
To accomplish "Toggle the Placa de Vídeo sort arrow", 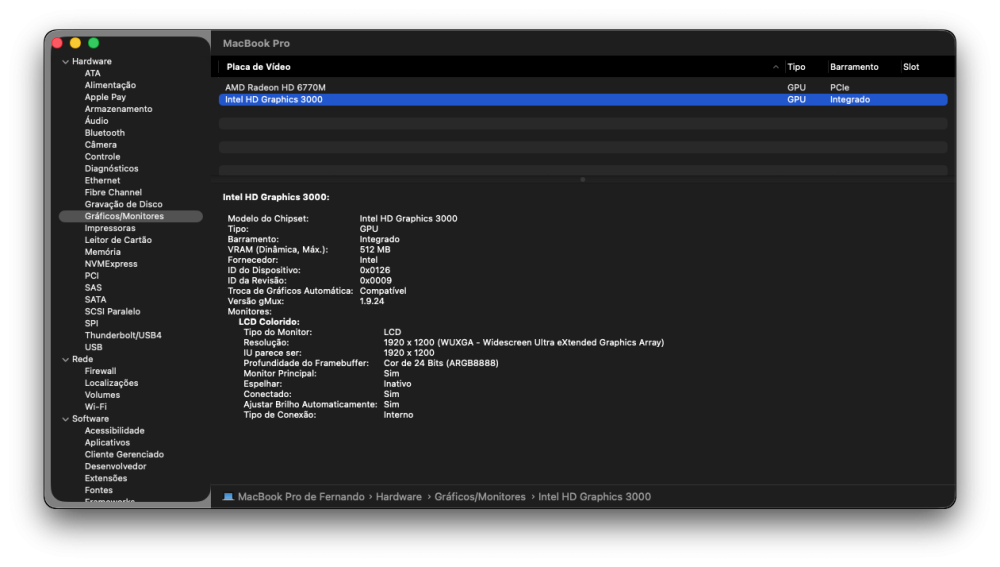I will (776, 67).
